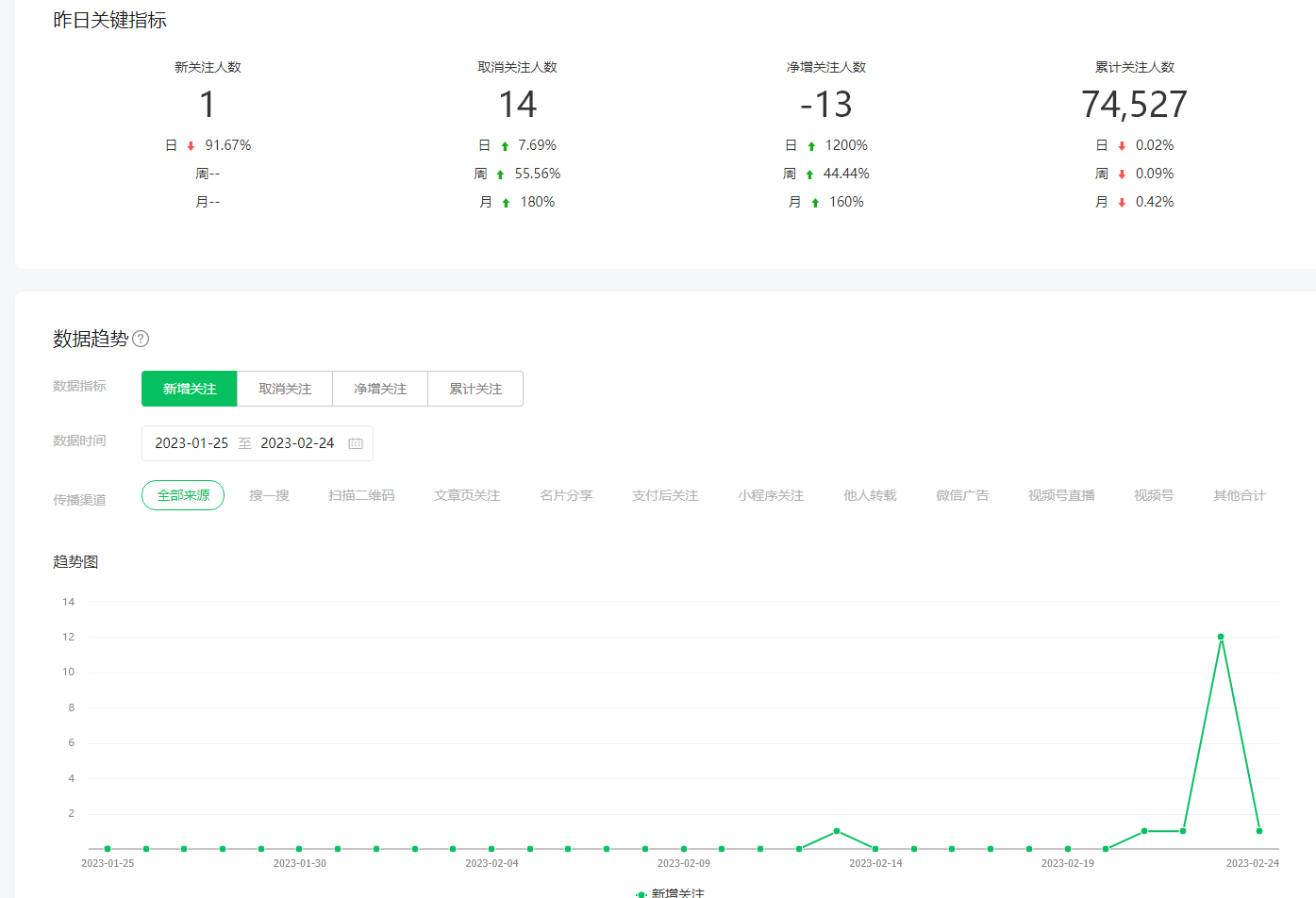Open the calendar icon in date range field

[356, 443]
